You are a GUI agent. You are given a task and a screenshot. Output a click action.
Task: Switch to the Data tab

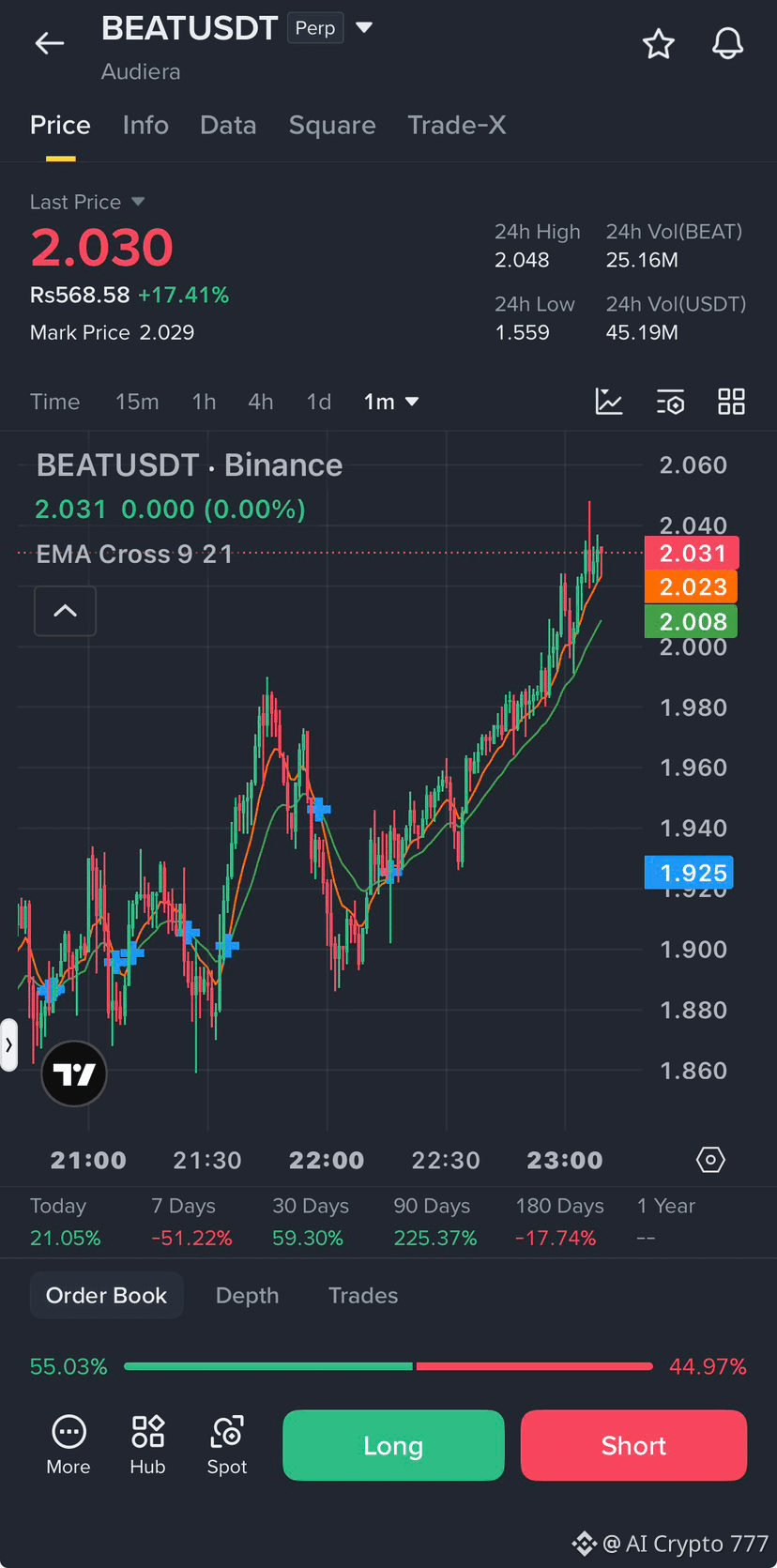click(228, 125)
